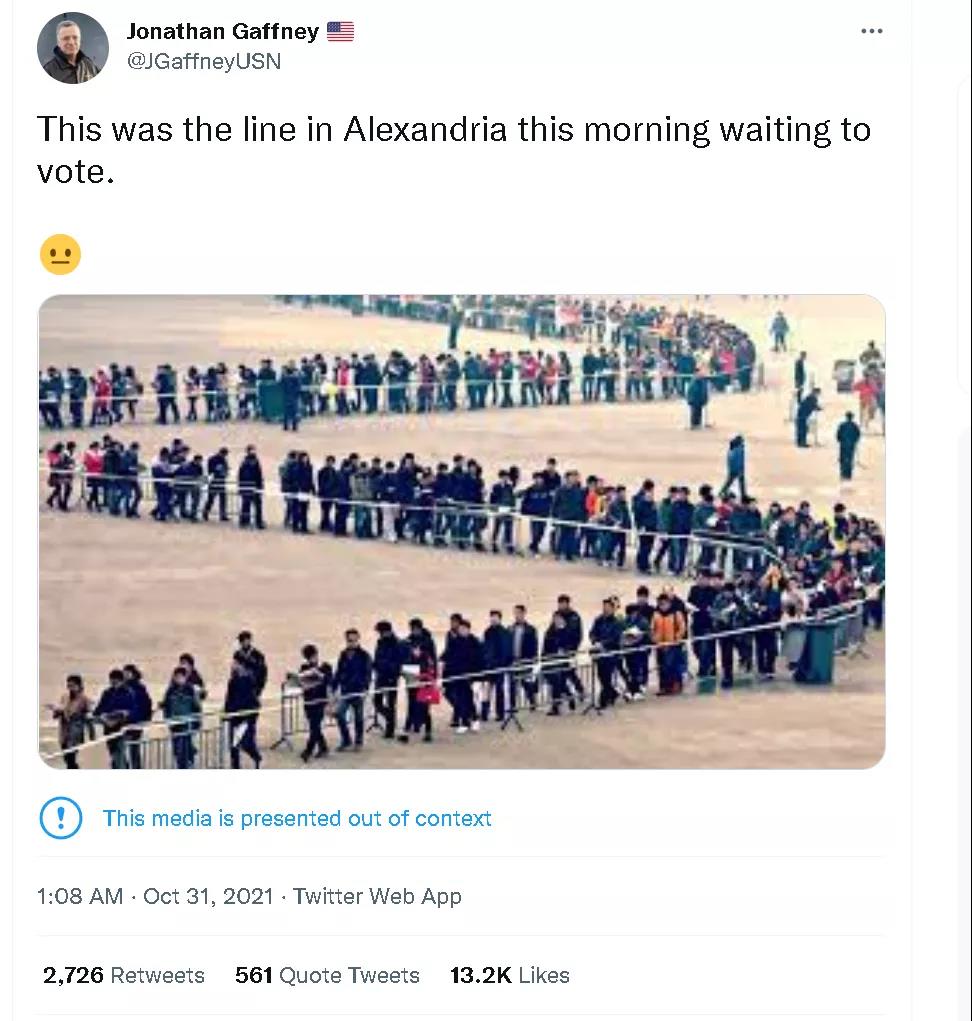View the 561 Quote Tweets list
This screenshot has width=972, height=1021.
(x=327, y=975)
